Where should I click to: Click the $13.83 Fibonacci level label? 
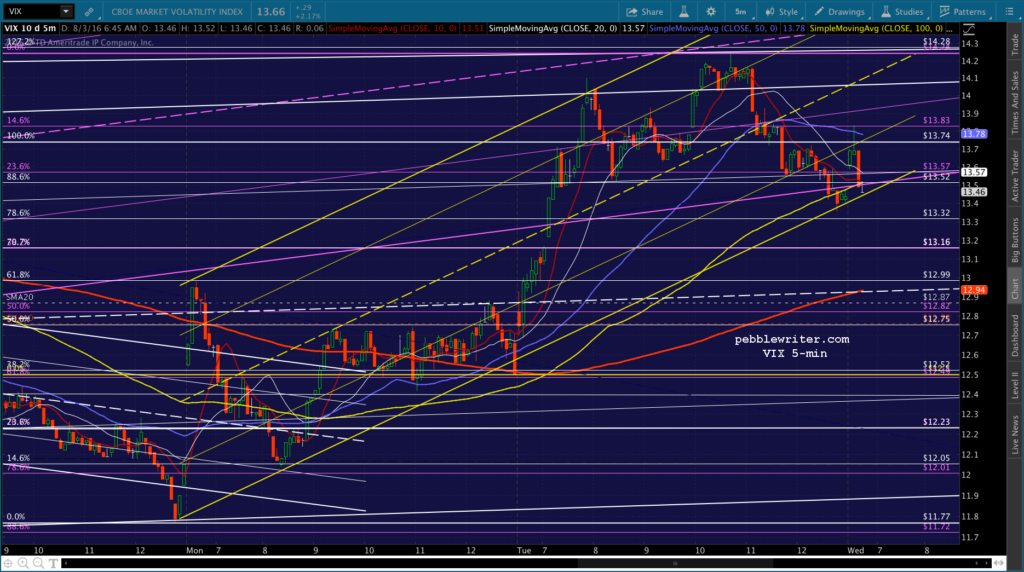click(936, 120)
